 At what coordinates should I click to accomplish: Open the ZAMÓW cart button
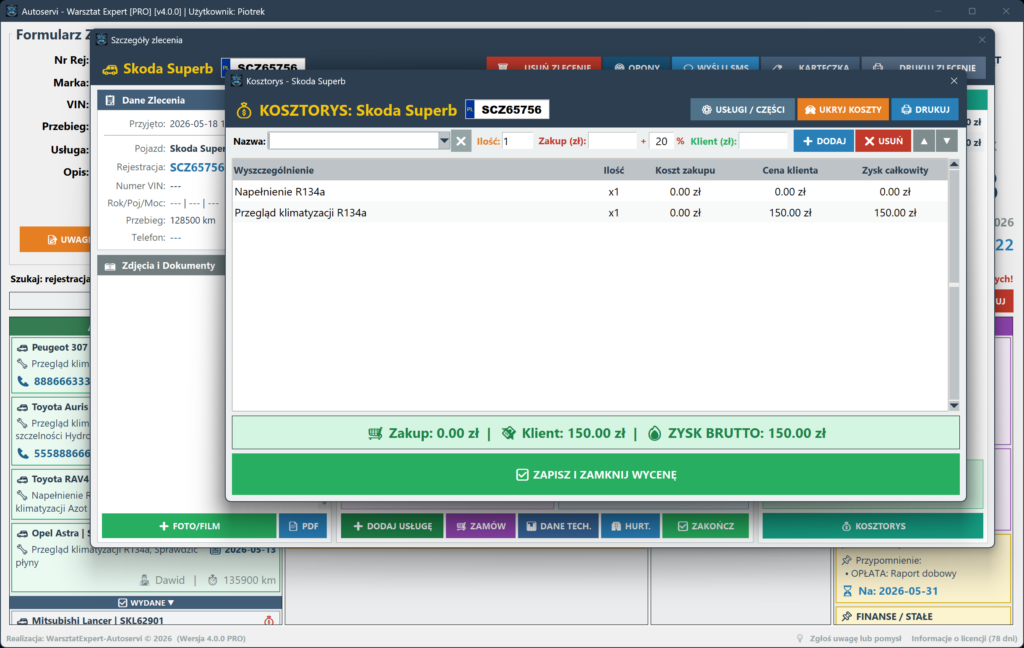481,526
